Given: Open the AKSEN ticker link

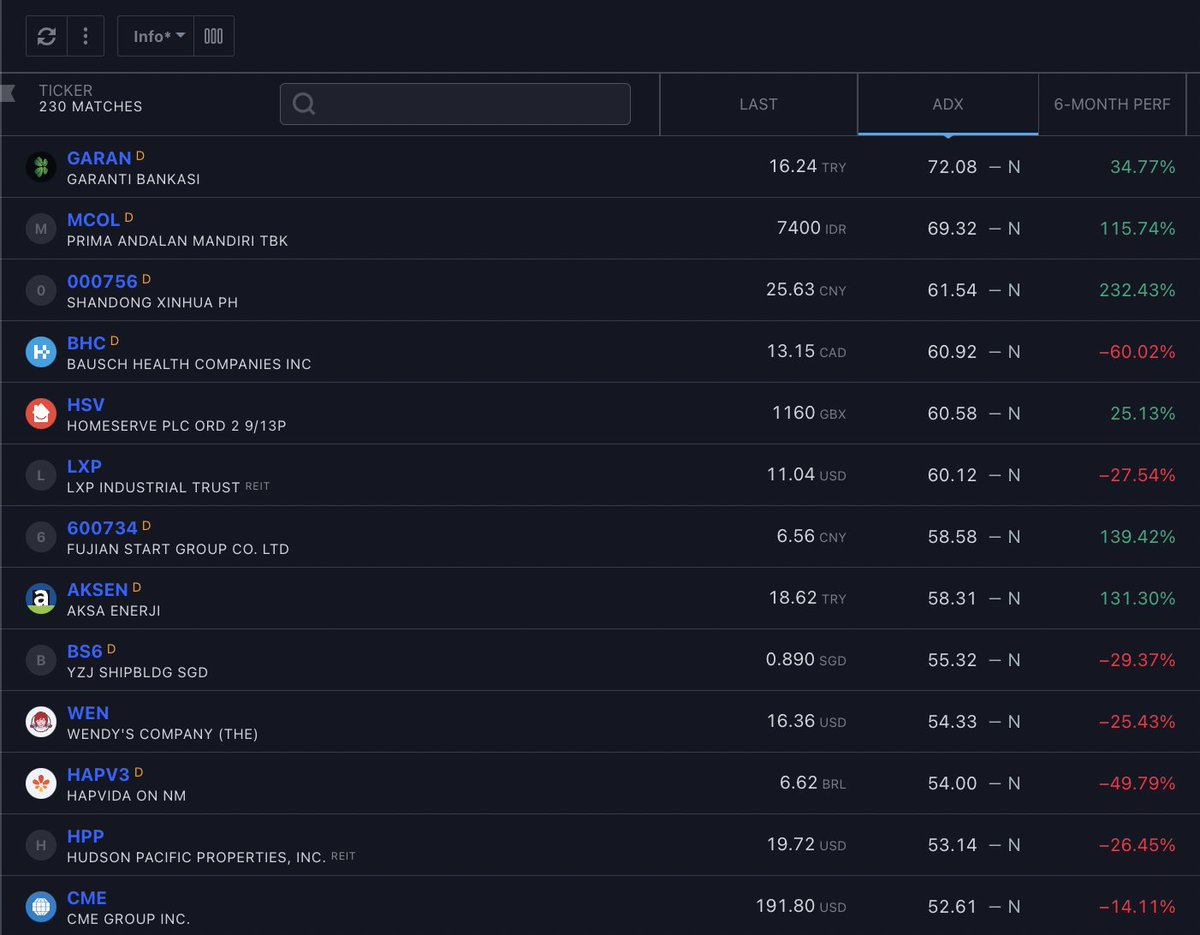Looking at the screenshot, I should (97, 590).
